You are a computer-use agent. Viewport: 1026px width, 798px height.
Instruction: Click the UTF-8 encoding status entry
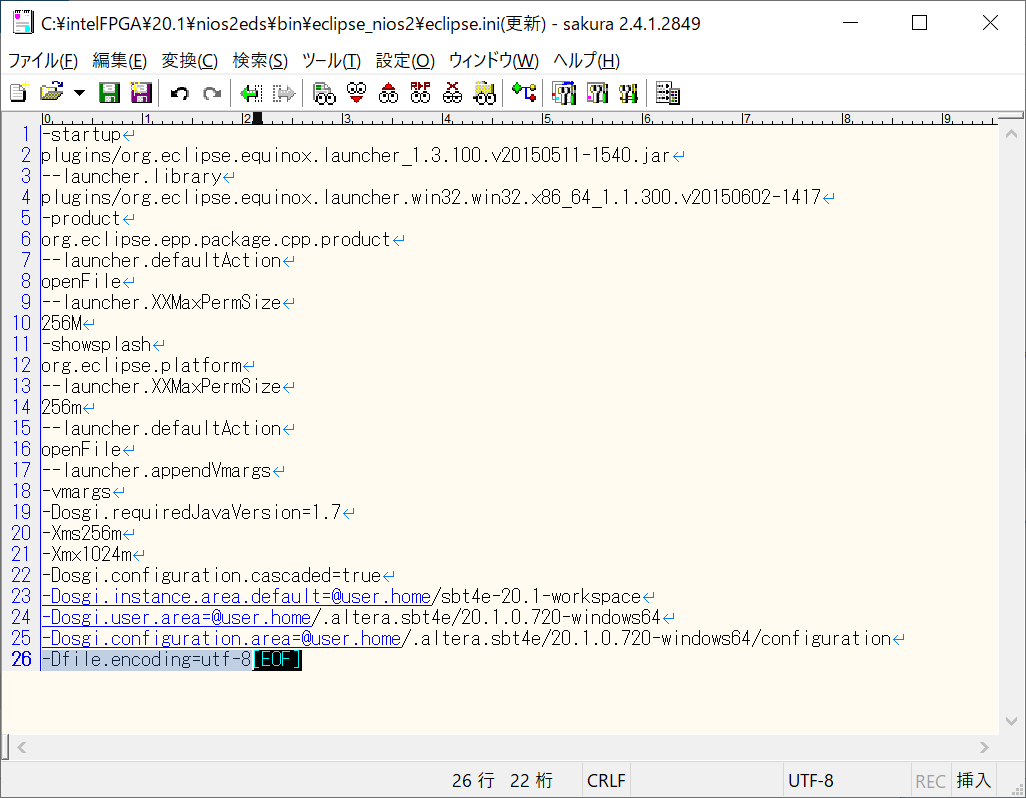click(811, 780)
